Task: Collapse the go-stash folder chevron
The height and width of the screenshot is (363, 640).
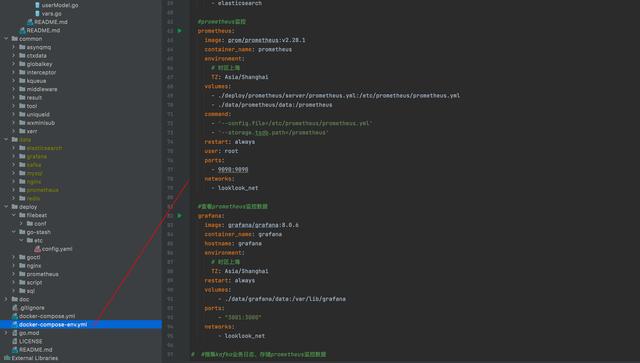Action: [13, 232]
